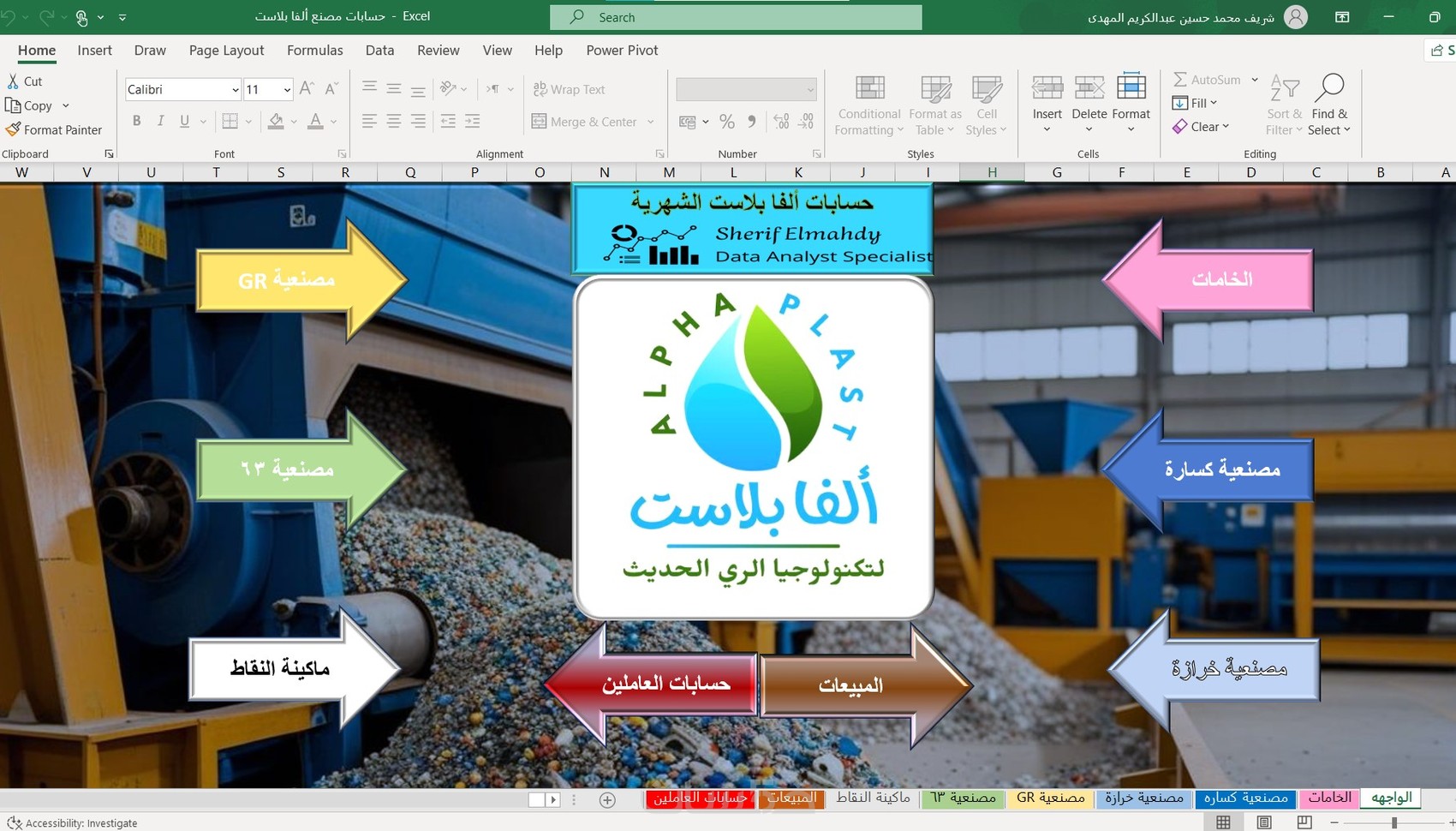Click the AutoSum sigma icon

[1180, 80]
